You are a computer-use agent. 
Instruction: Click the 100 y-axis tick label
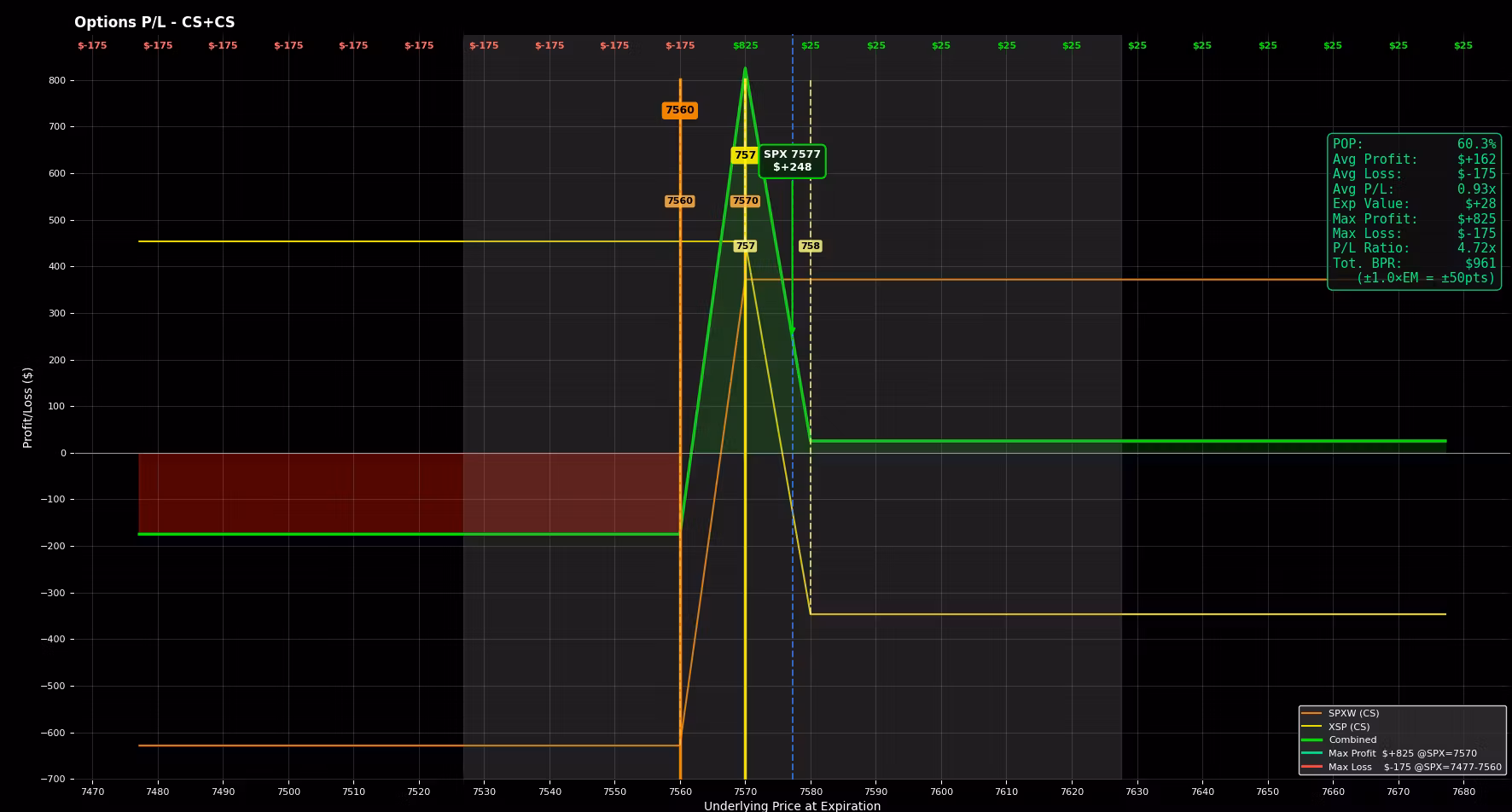(x=57, y=406)
